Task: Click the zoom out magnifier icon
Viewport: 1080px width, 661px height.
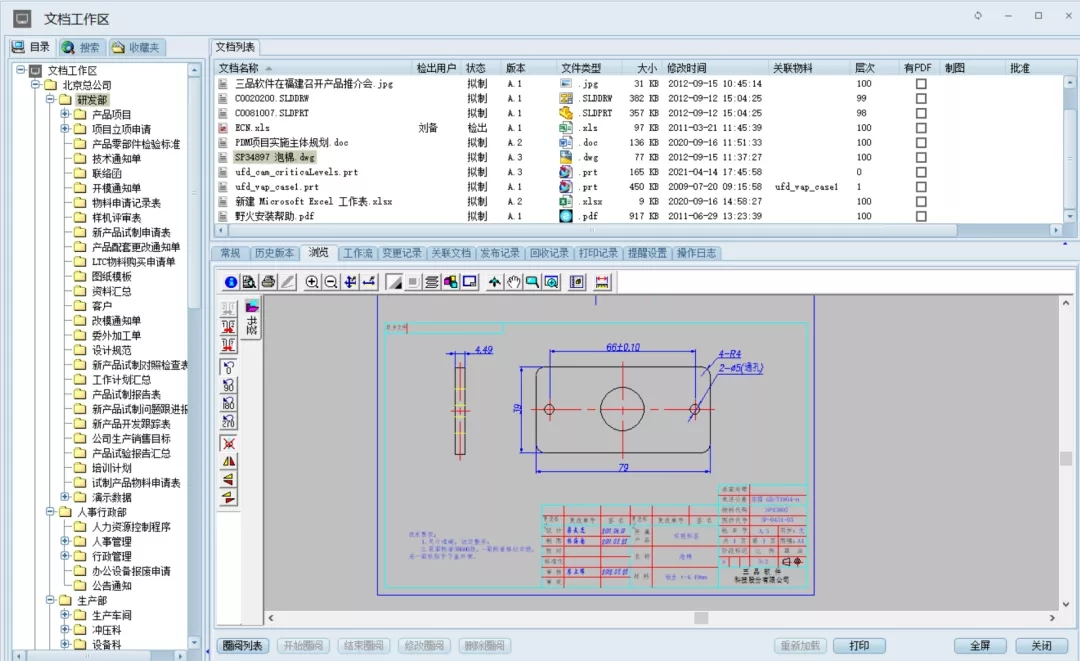Action: (330, 283)
